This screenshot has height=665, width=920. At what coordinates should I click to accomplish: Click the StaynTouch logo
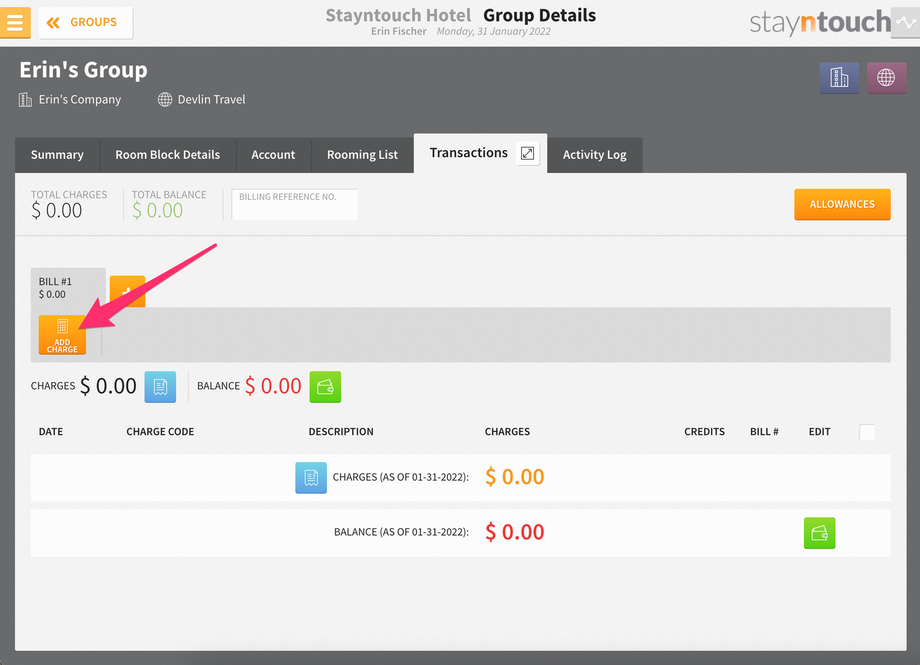(820, 23)
